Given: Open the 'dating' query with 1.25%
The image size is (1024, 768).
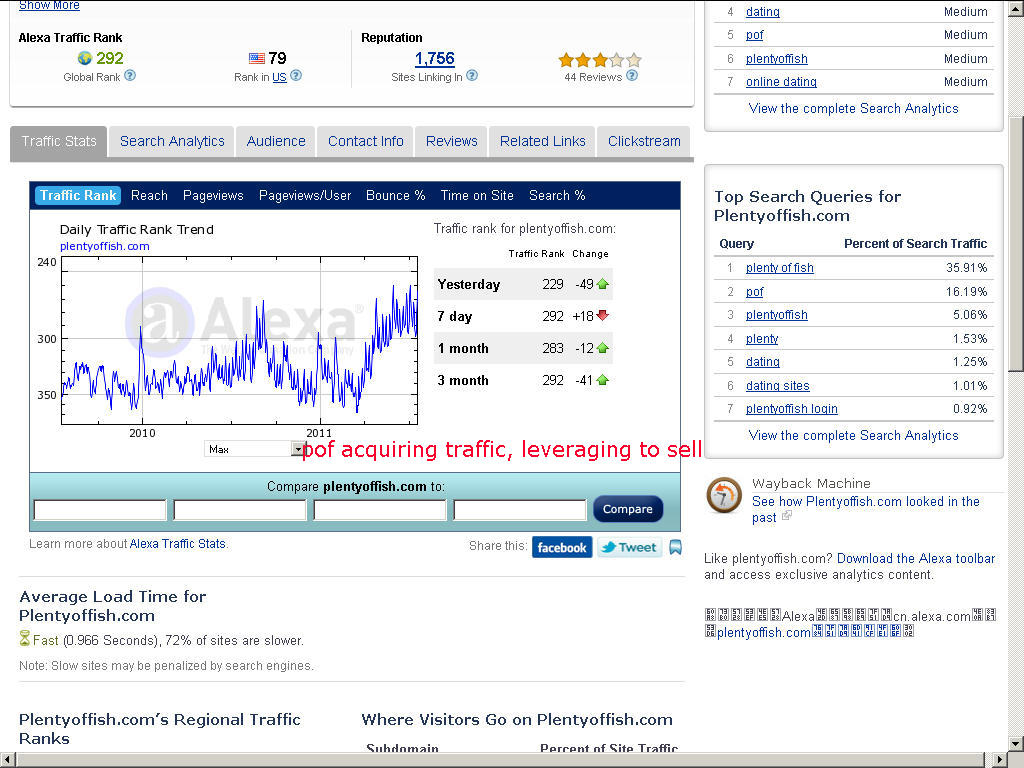Looking at the screenshot, I should pyautogui.click(x=763, y=362).
